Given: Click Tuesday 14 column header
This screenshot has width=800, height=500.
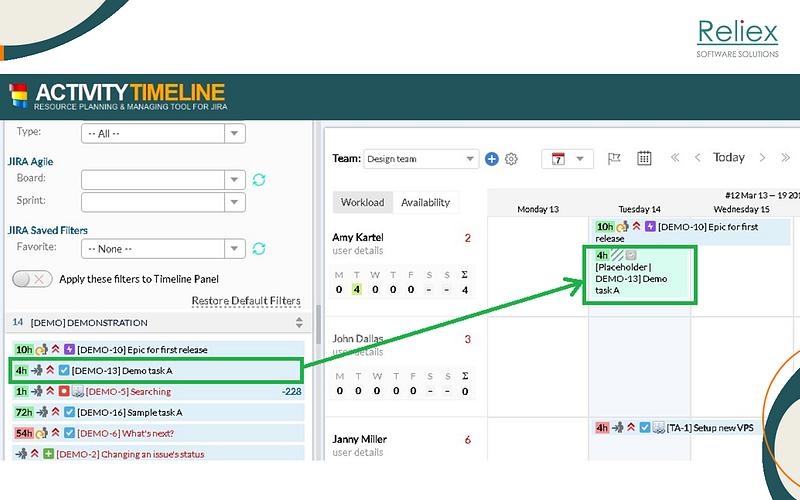Looking at the screenshot, I should 639,209.
